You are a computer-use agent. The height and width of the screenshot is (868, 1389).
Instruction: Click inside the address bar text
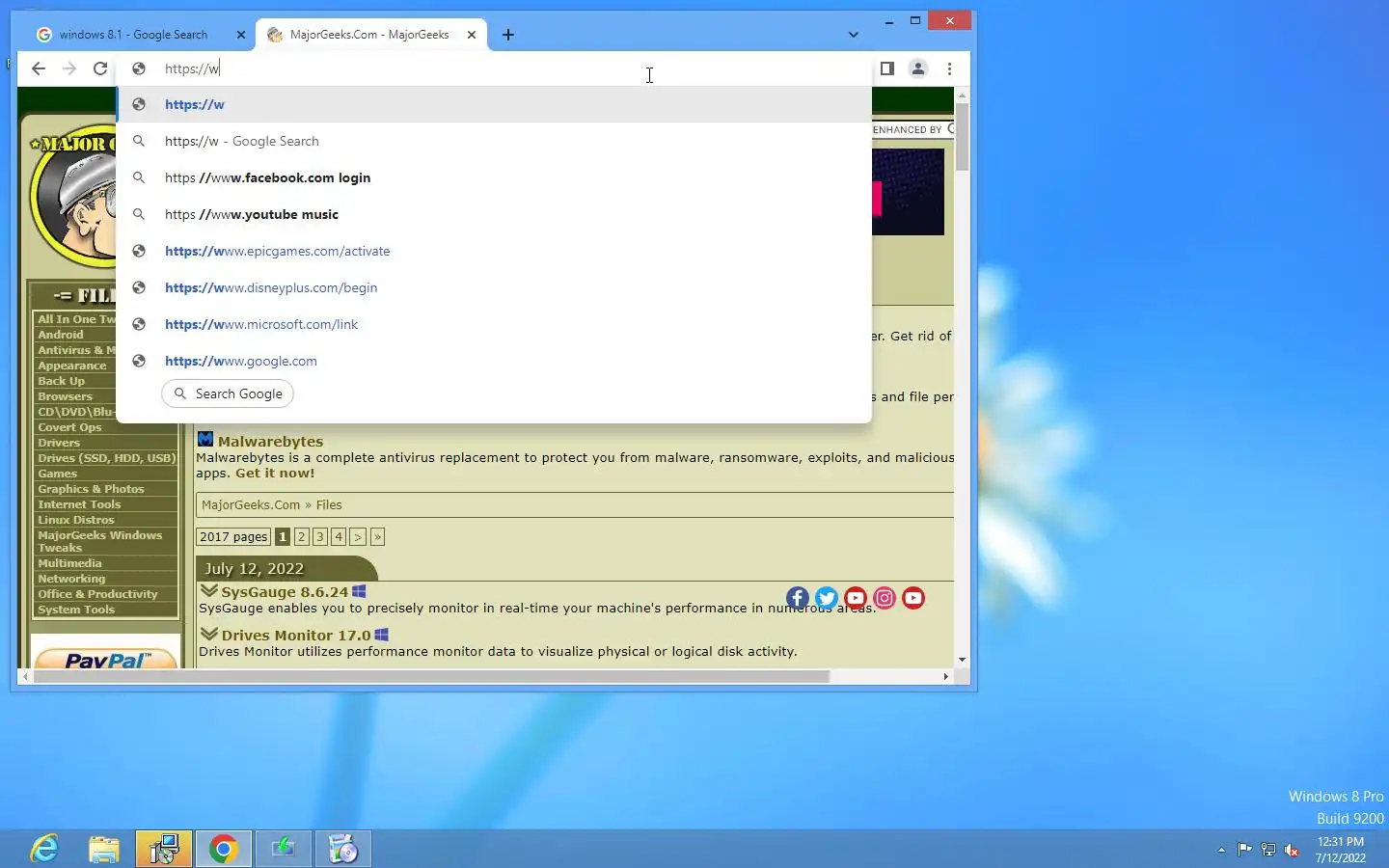192,68
